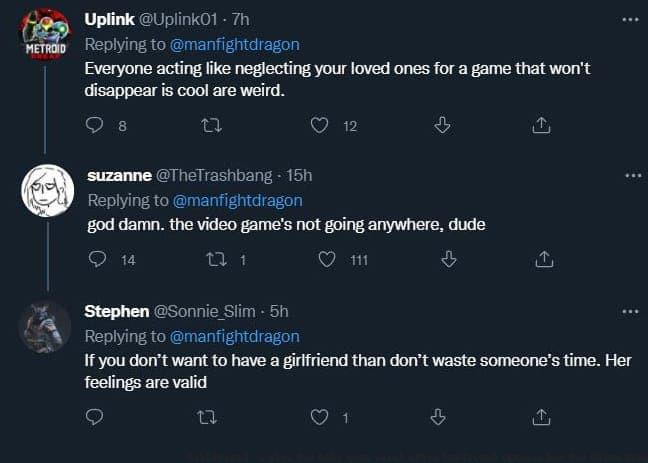Like Uplink's tweet
The height and width of the screenshot is (463, 648).
point(320,125)
